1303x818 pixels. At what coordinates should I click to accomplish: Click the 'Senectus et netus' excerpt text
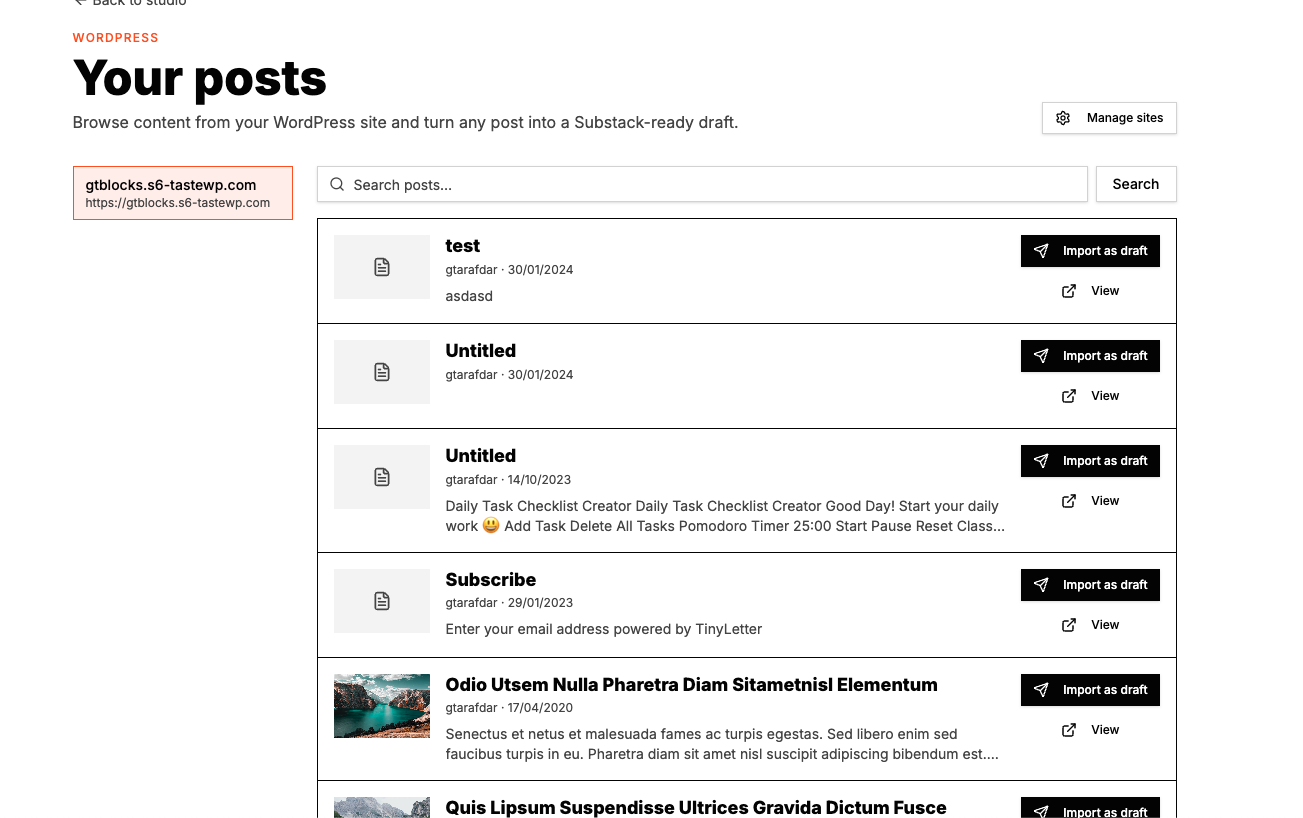(x=722, y=745)
